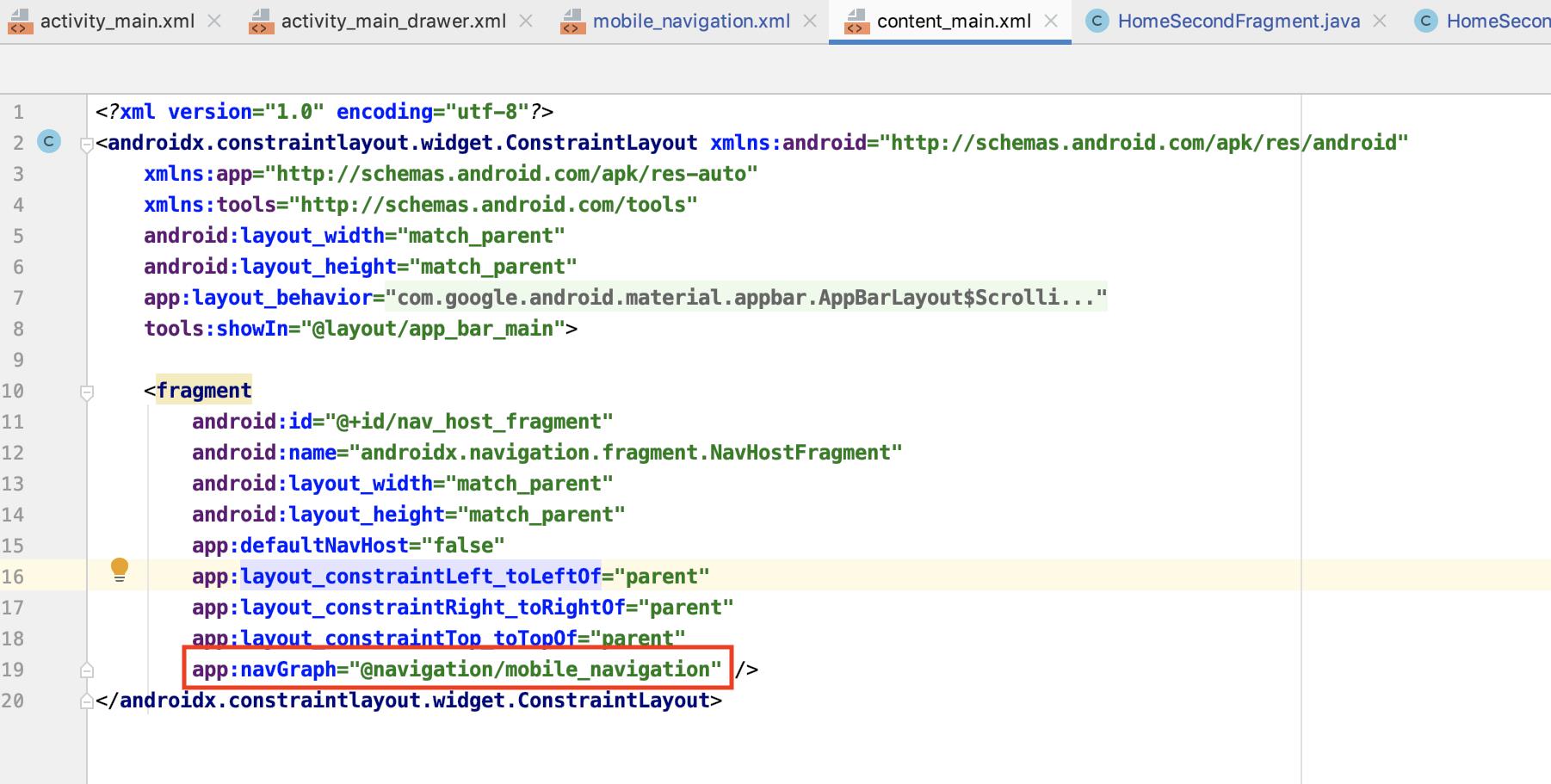Click the lightbulb quick-fix icon in gutter
1551x784 pixels.
click(x=120, y=570)
